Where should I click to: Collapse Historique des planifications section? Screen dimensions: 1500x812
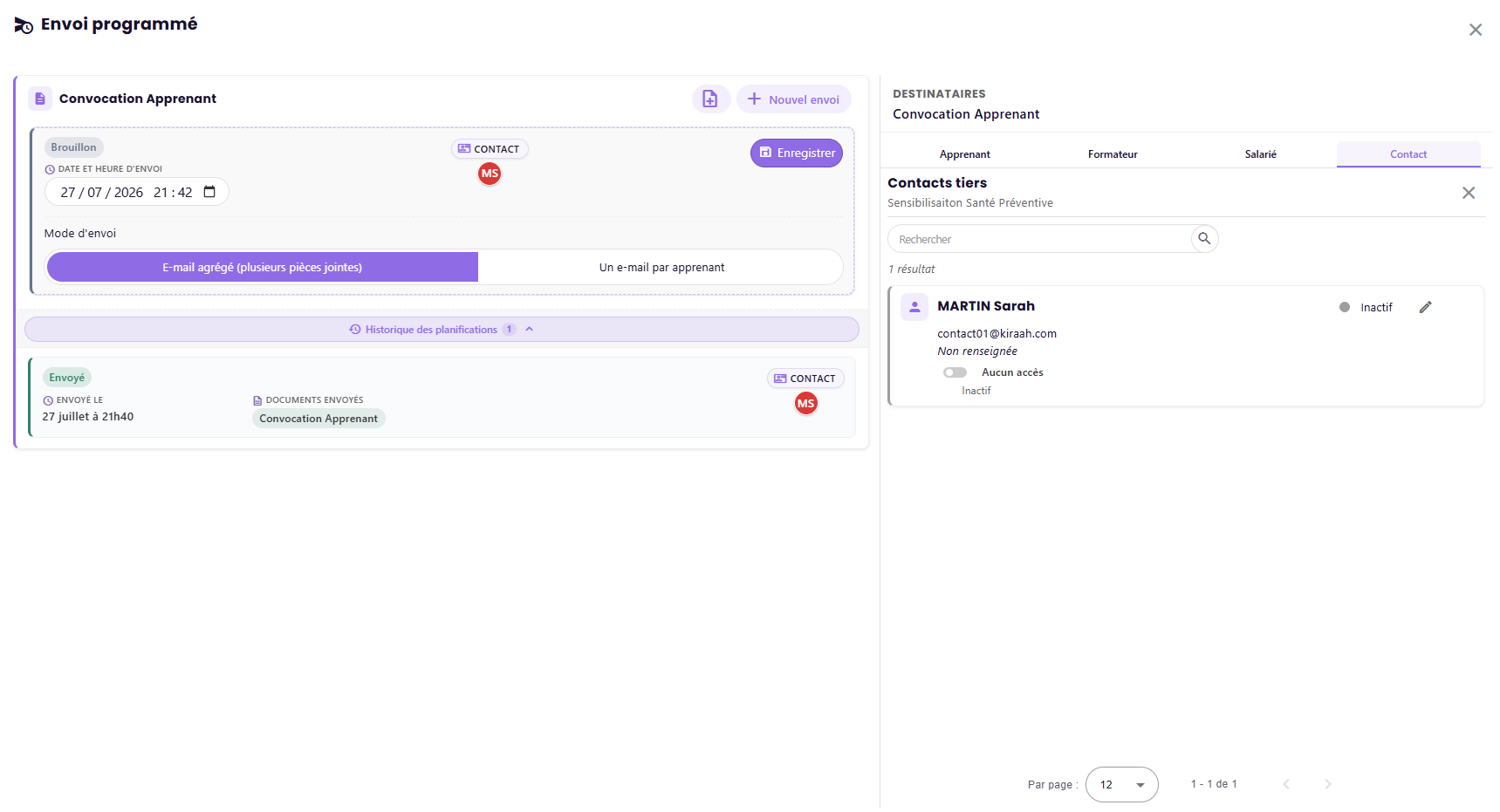[x=442, y=329]
